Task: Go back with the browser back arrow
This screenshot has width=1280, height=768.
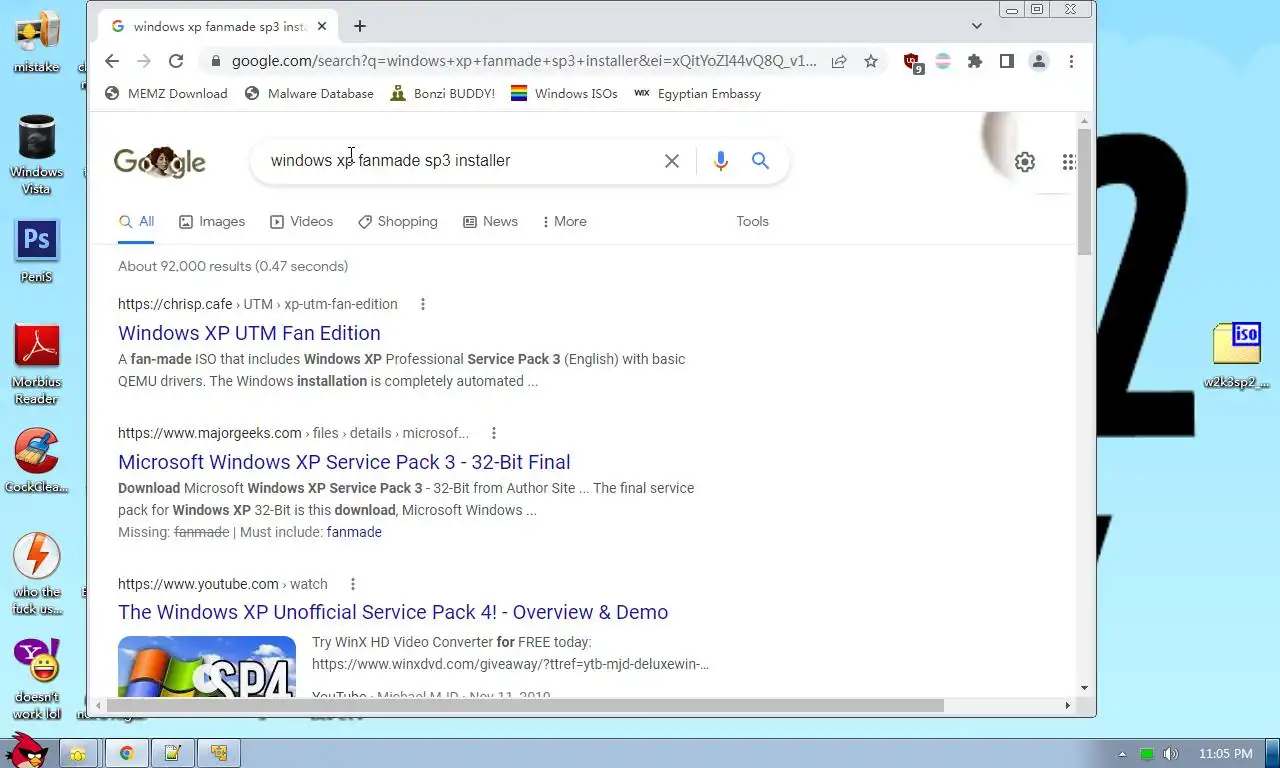Action: coord(112,61)
